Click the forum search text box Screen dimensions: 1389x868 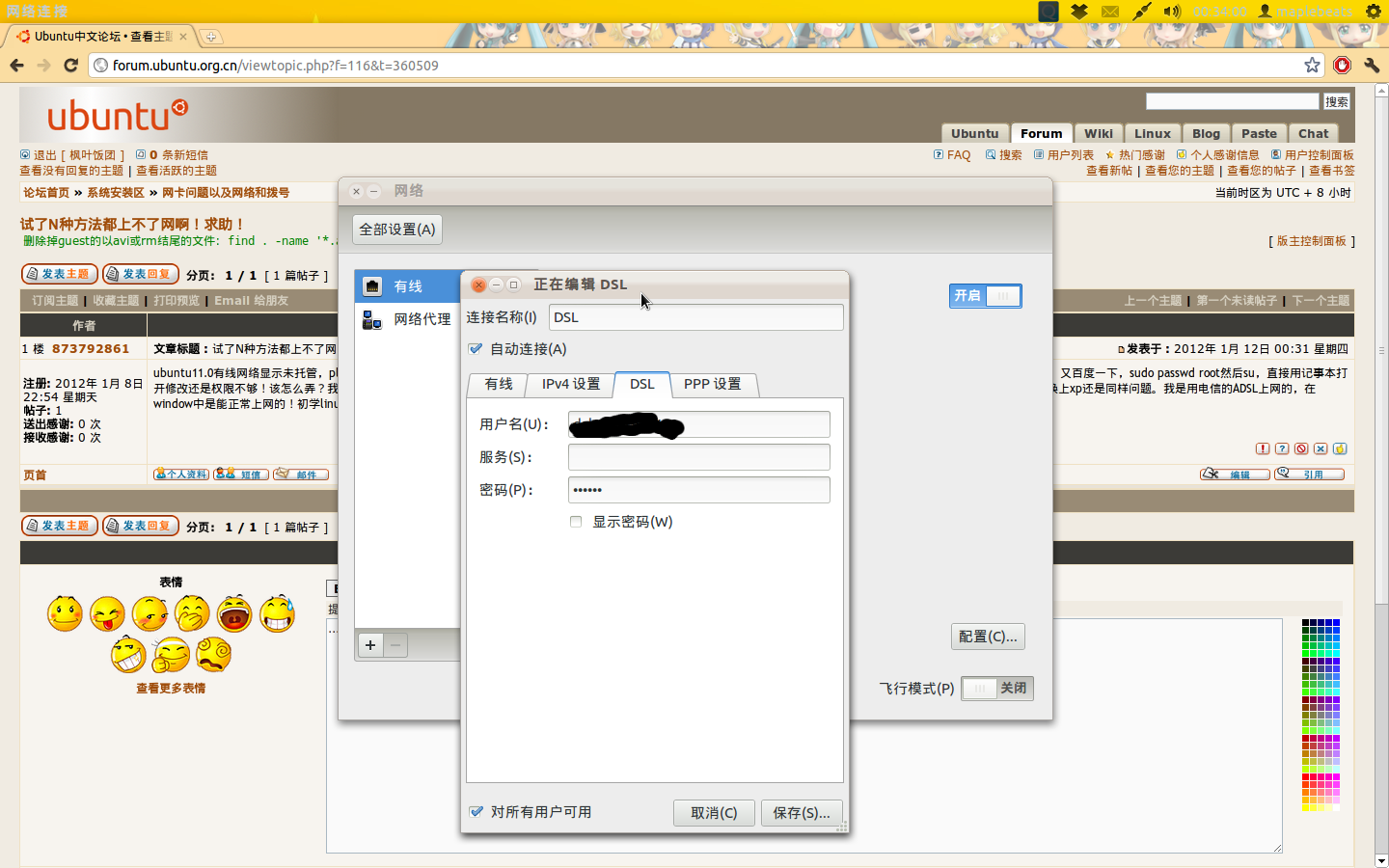[1232, 101]
